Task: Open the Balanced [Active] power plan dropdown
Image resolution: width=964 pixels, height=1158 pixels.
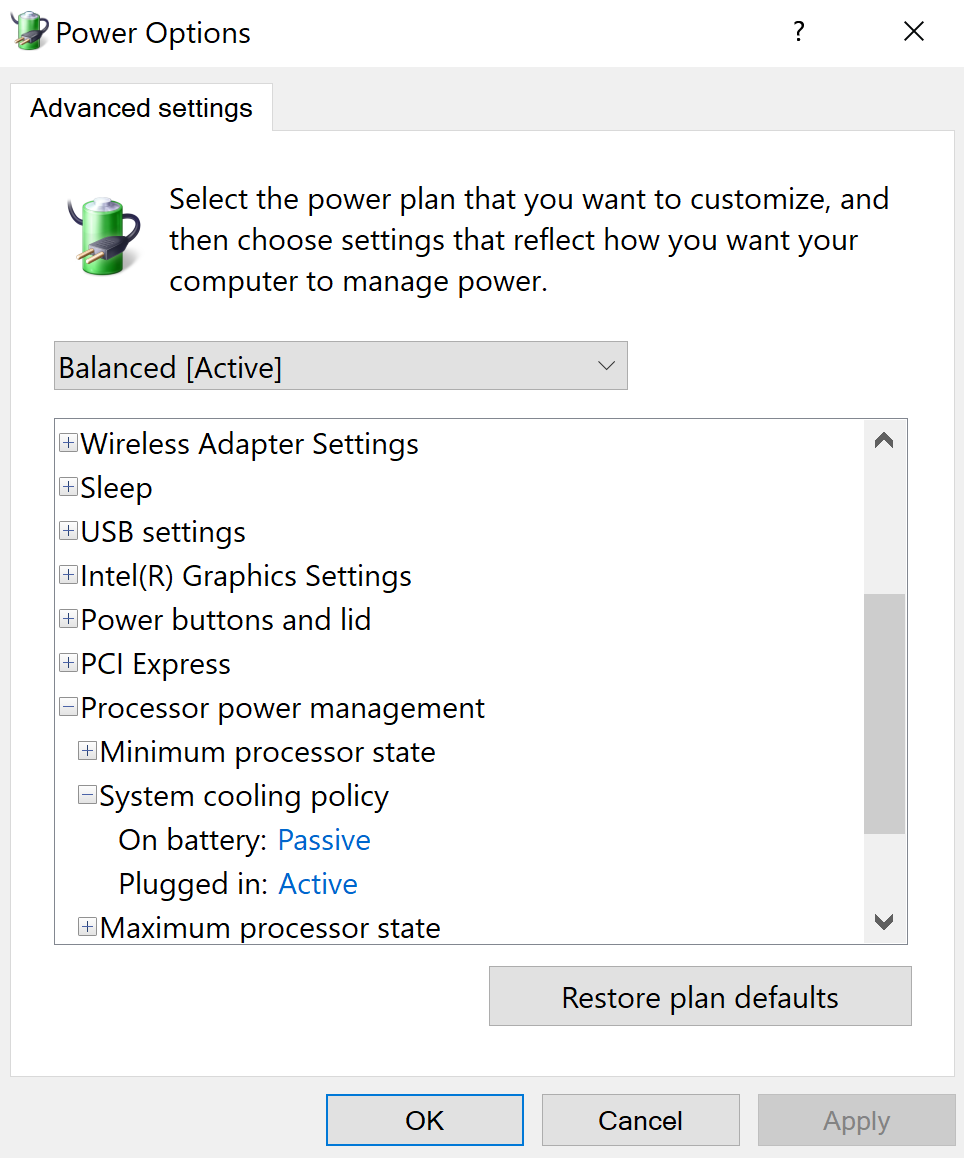Action: click(341, 366)
